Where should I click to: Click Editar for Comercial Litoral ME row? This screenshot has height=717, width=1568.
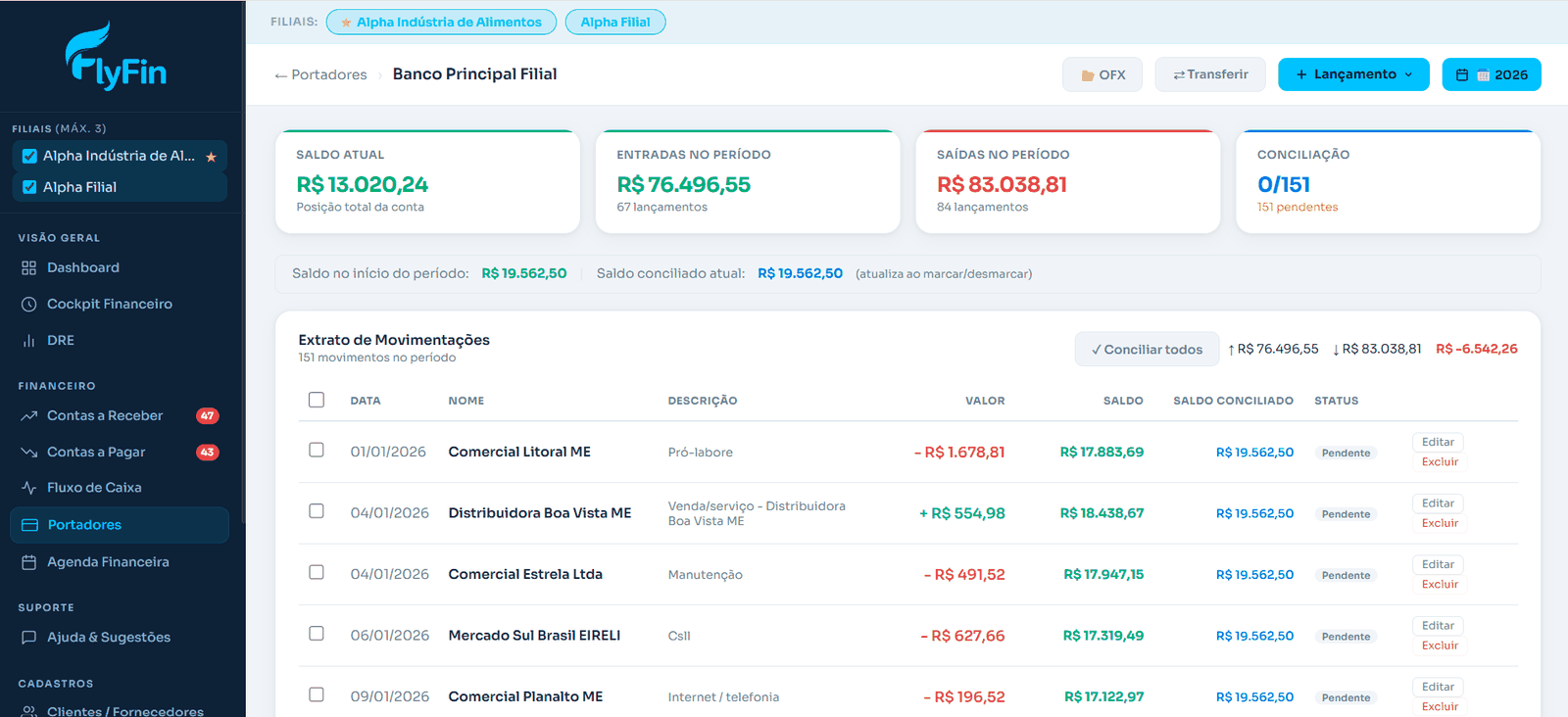tap(1438, 442)
